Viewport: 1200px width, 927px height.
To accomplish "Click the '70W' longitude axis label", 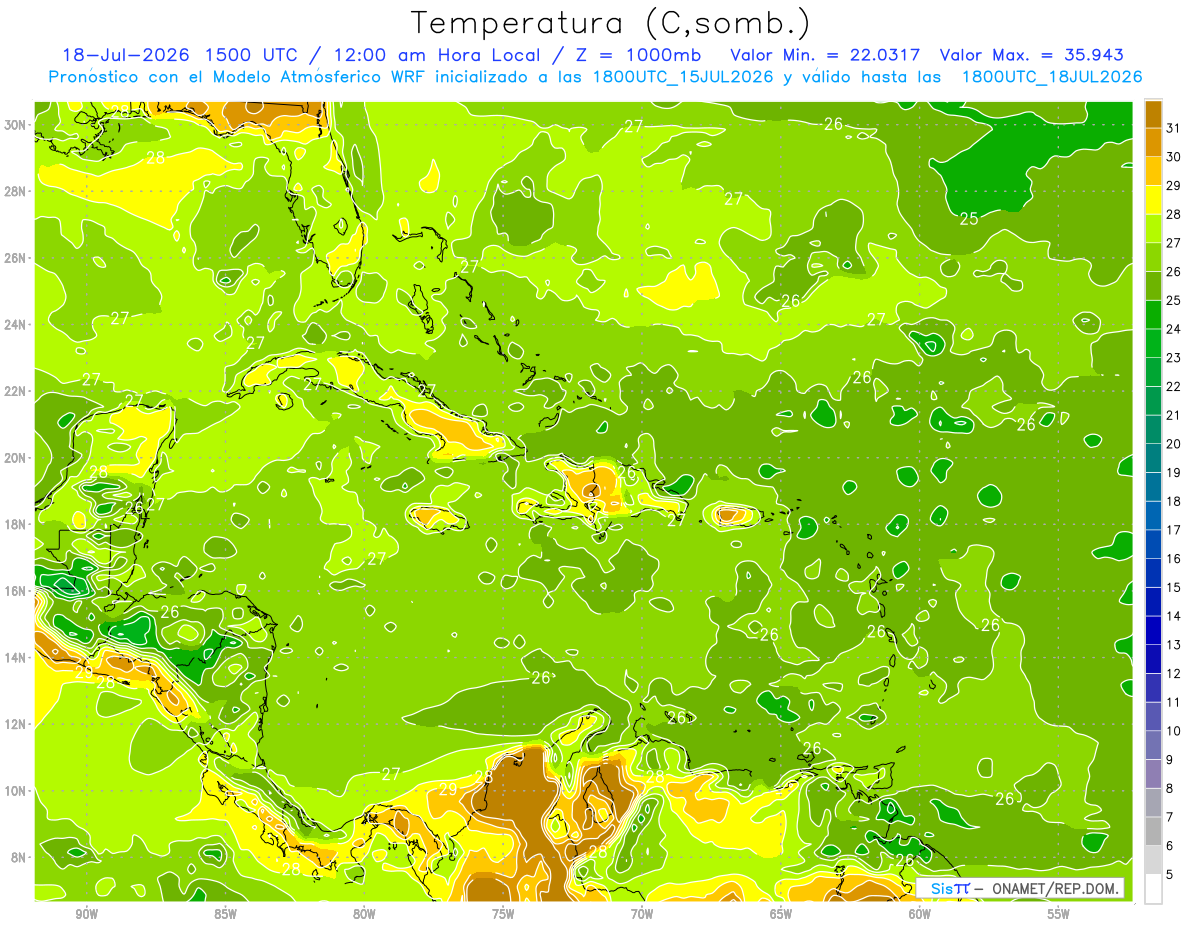I will pyautogui.click(x=642, y=914).
